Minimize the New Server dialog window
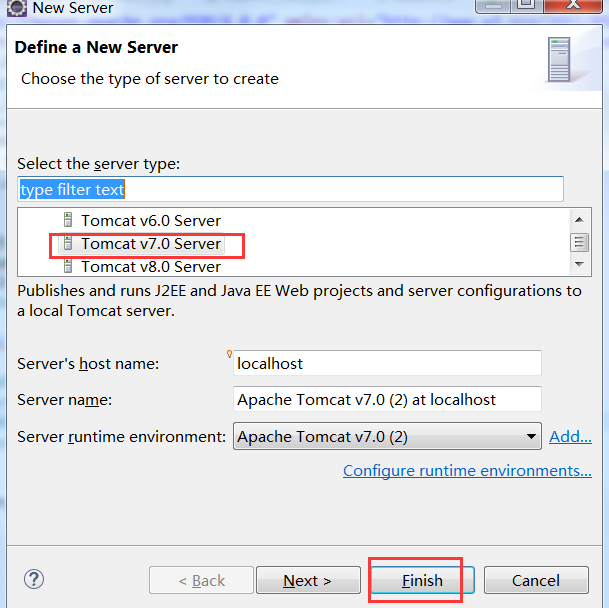 [x=493, y=5]
